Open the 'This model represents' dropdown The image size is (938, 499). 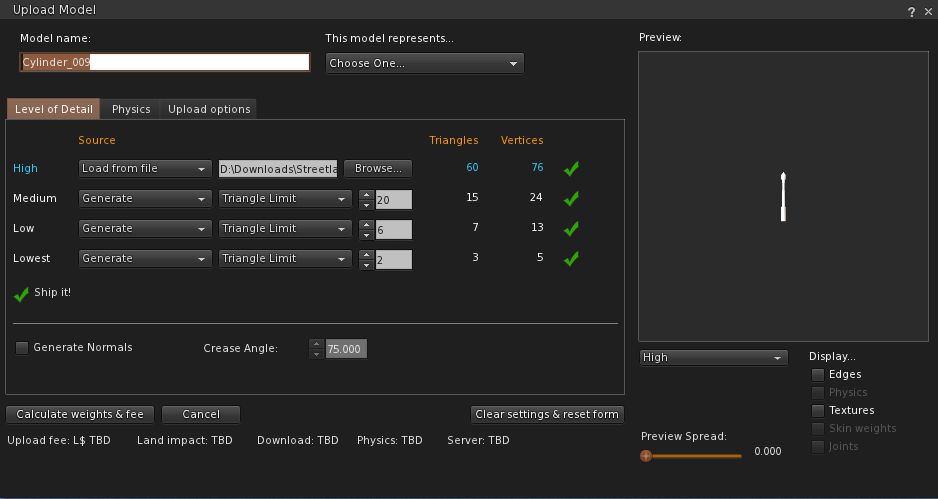click(424, 63)
